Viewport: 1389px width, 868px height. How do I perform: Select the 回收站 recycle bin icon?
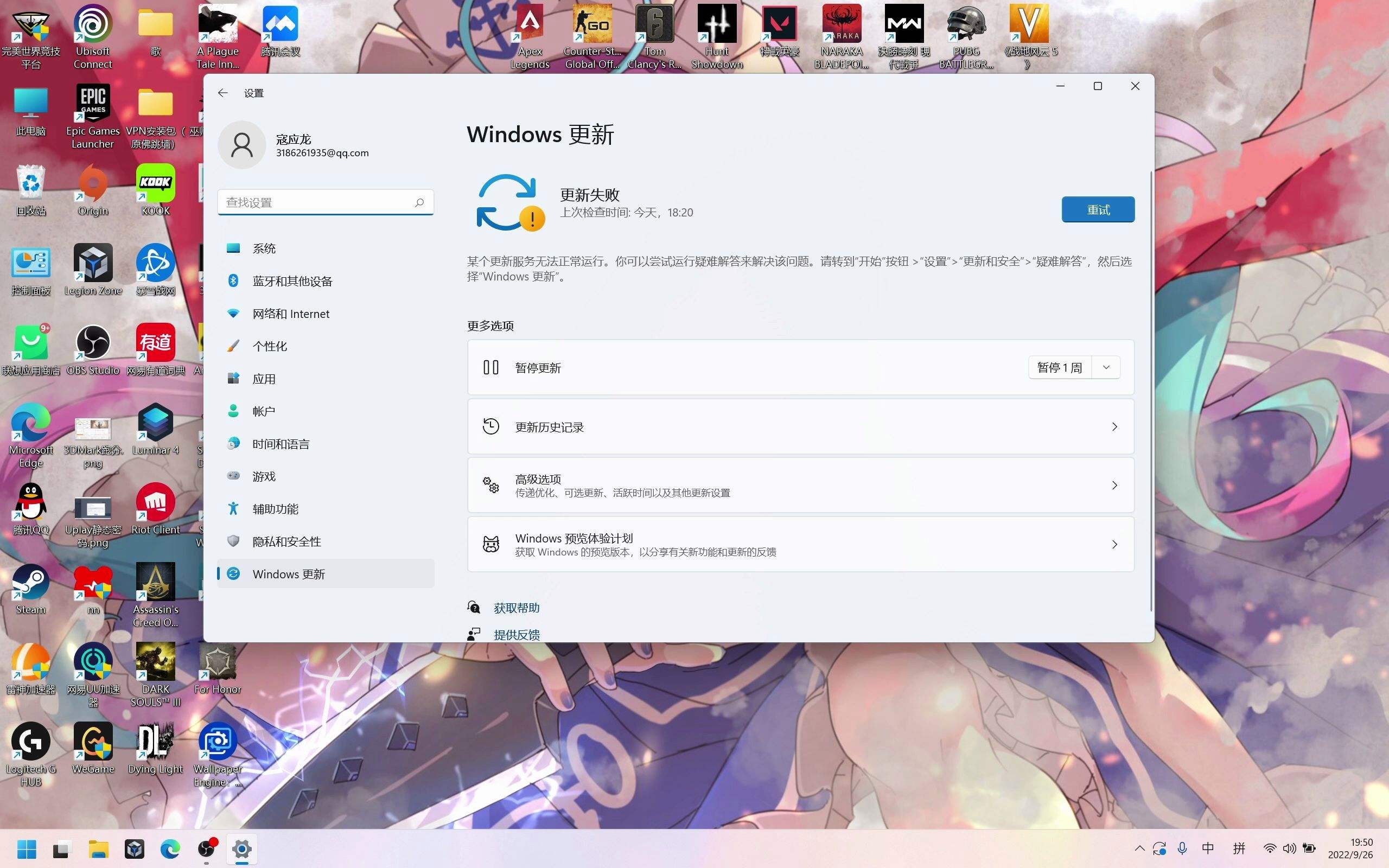click(31, 190)
